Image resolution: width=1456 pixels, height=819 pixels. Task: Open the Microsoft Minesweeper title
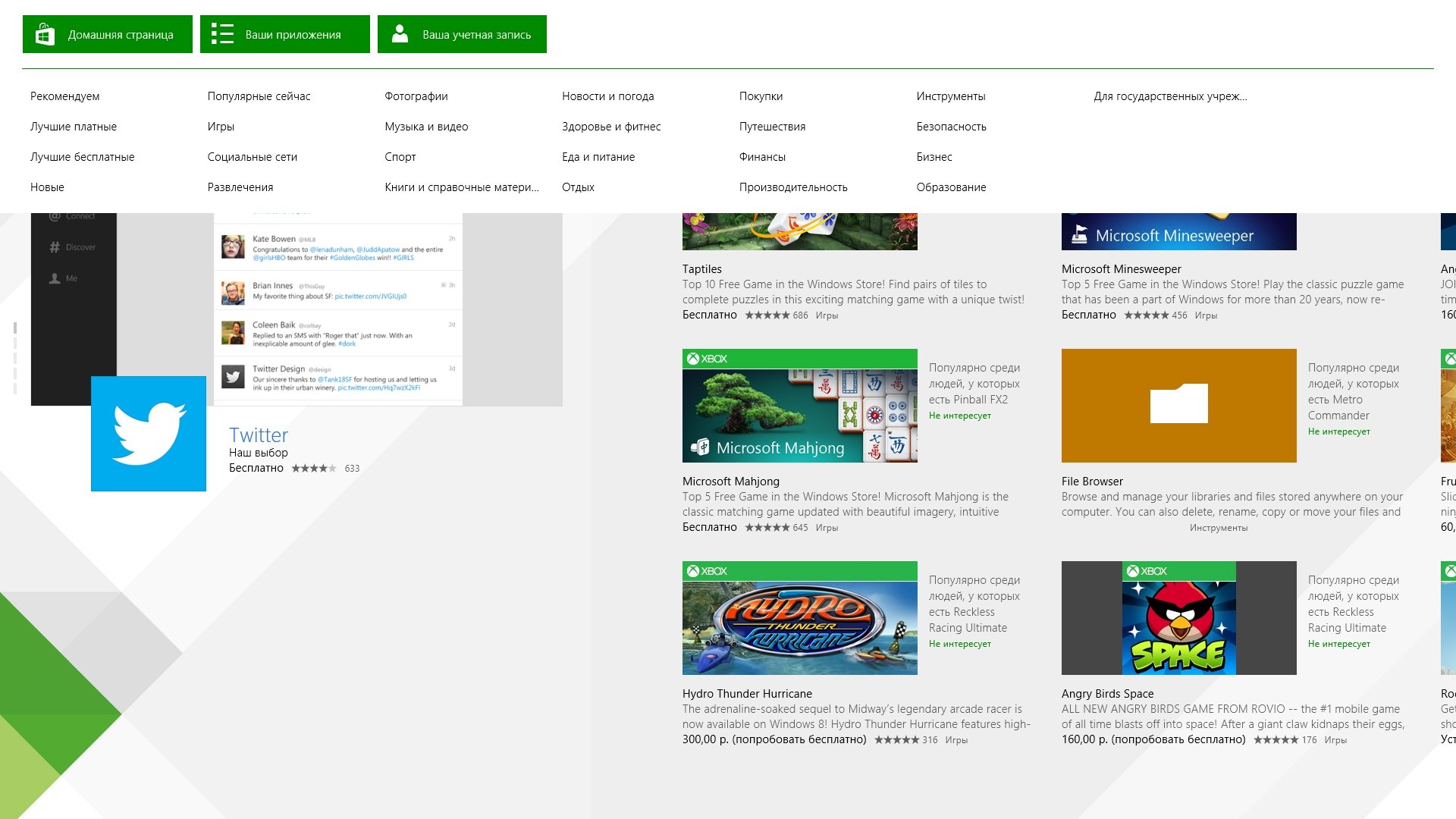[x=1122, y=269]
